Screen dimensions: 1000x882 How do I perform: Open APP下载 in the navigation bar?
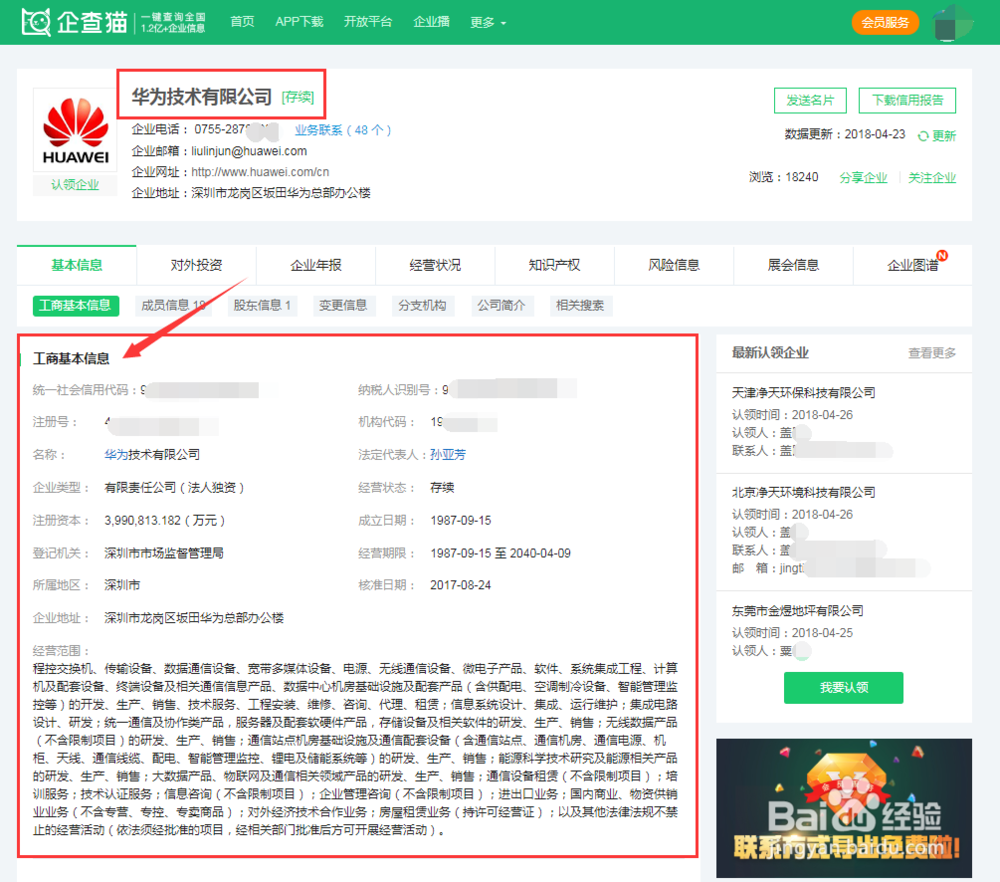[299, 22]
